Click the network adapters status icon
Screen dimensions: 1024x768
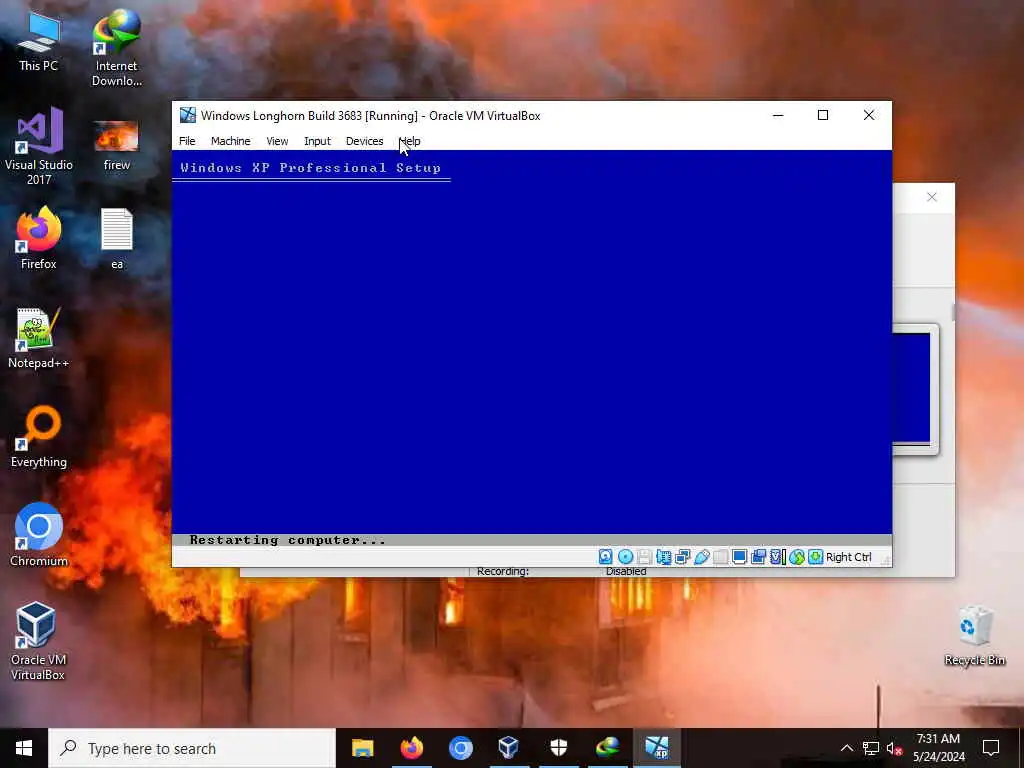(x=682, y=556)
